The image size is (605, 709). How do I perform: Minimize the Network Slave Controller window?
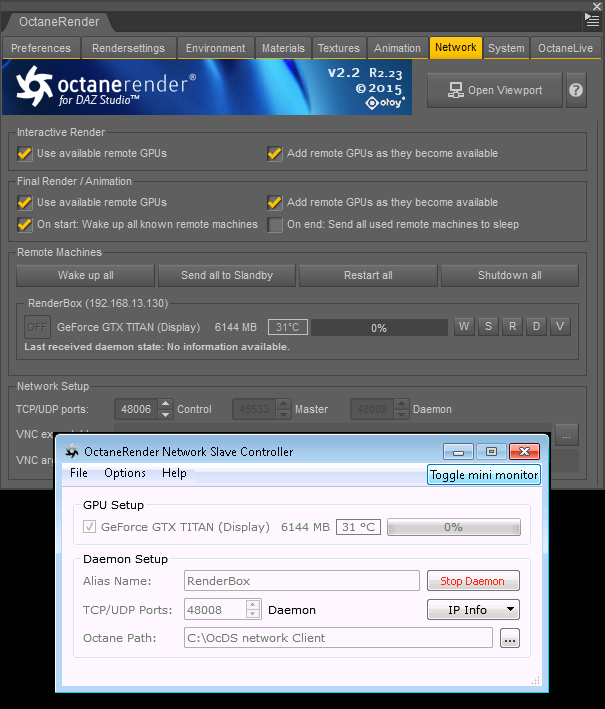[x=458, y=452]
